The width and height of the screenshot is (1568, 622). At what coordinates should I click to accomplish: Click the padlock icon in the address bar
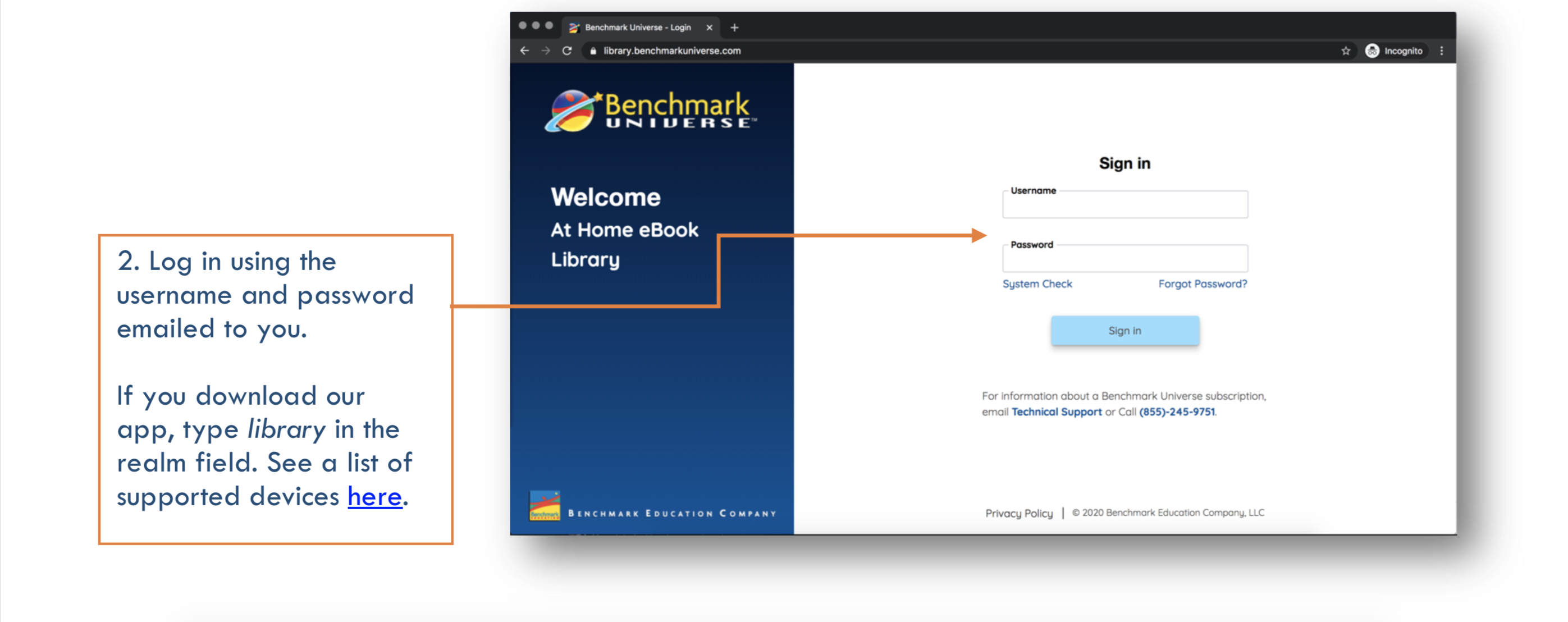tap(593, 51)
